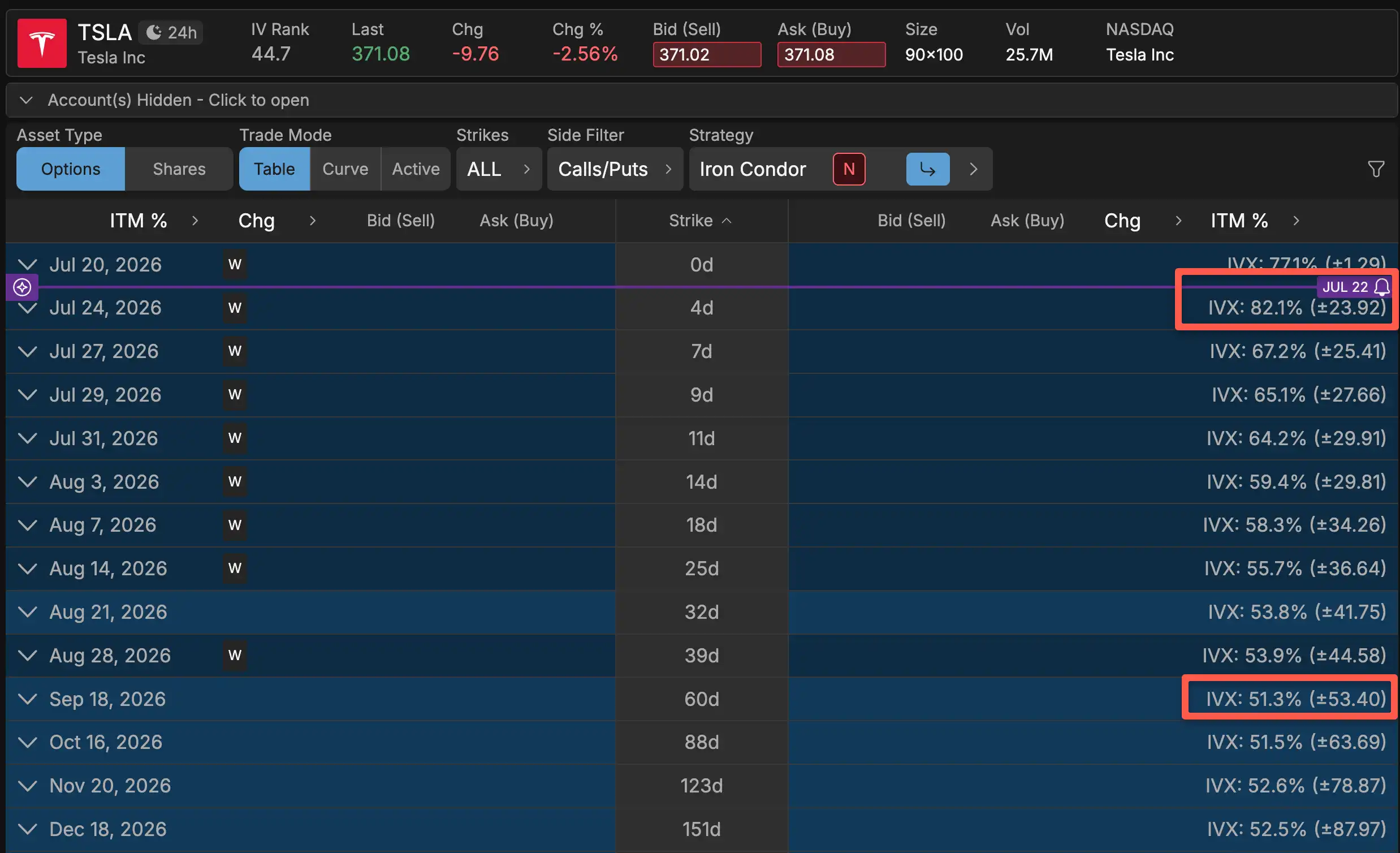The height and width of the screenshot is (853, 1400).
Task: Click the W weekly badge on Jul 27
Action: pos(235,351)
